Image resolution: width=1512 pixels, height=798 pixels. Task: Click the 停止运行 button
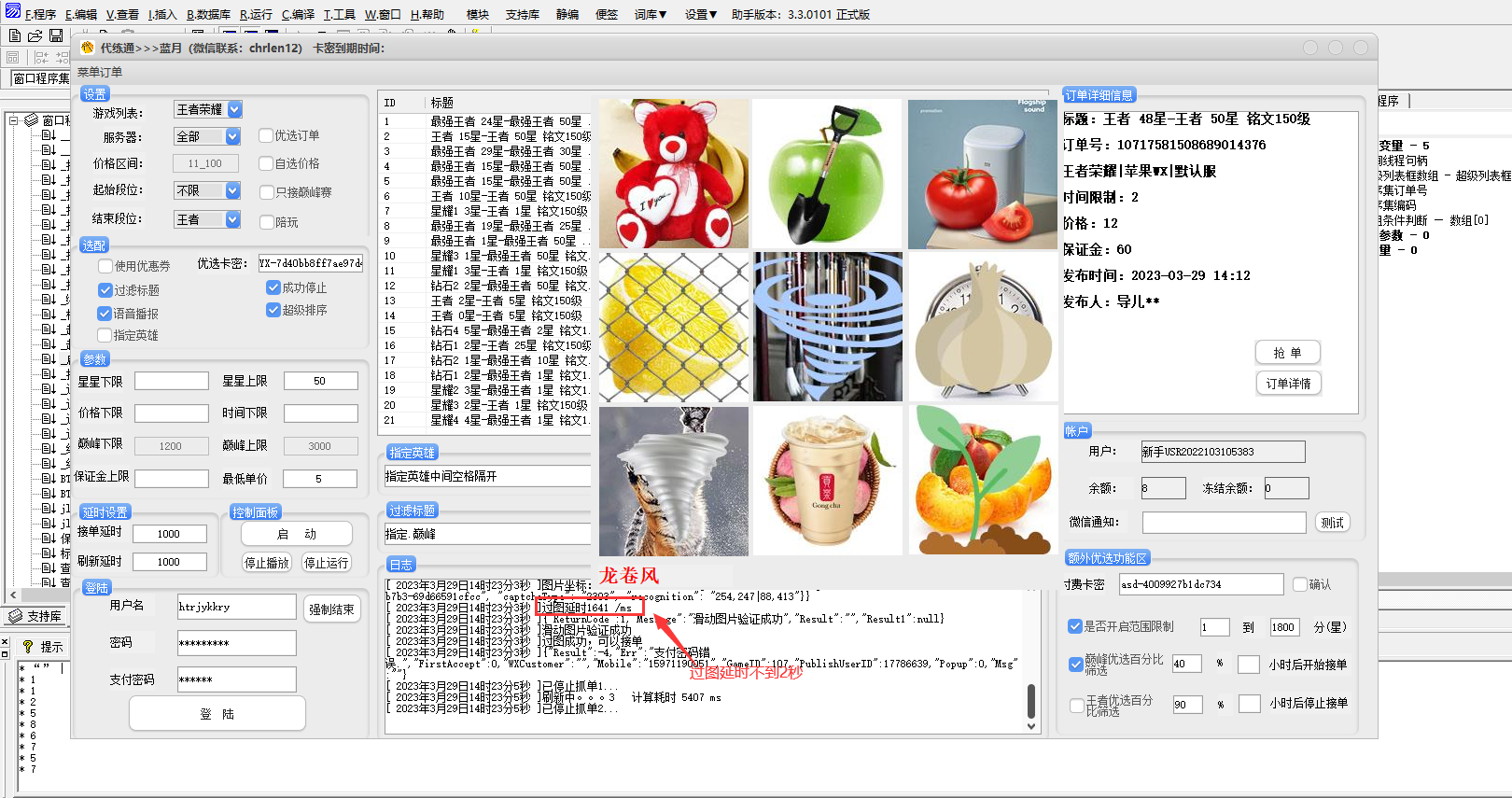(327, 563)
